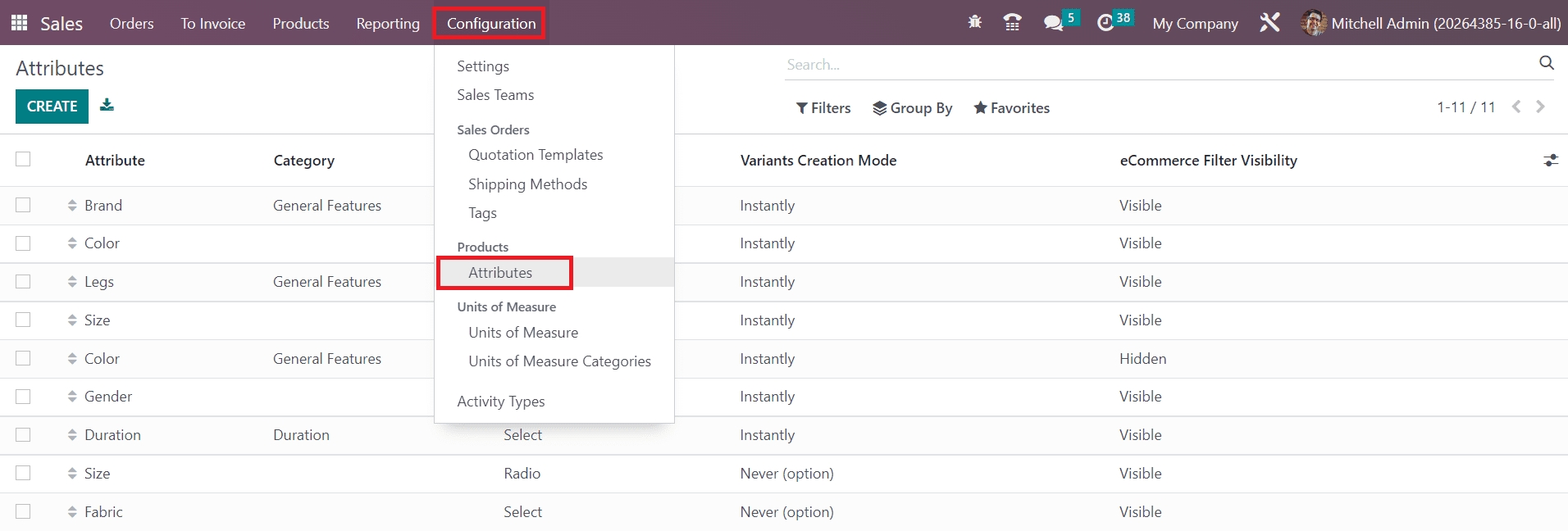Click the debug bug icon

pyautogui.click(x=974, y=23)
